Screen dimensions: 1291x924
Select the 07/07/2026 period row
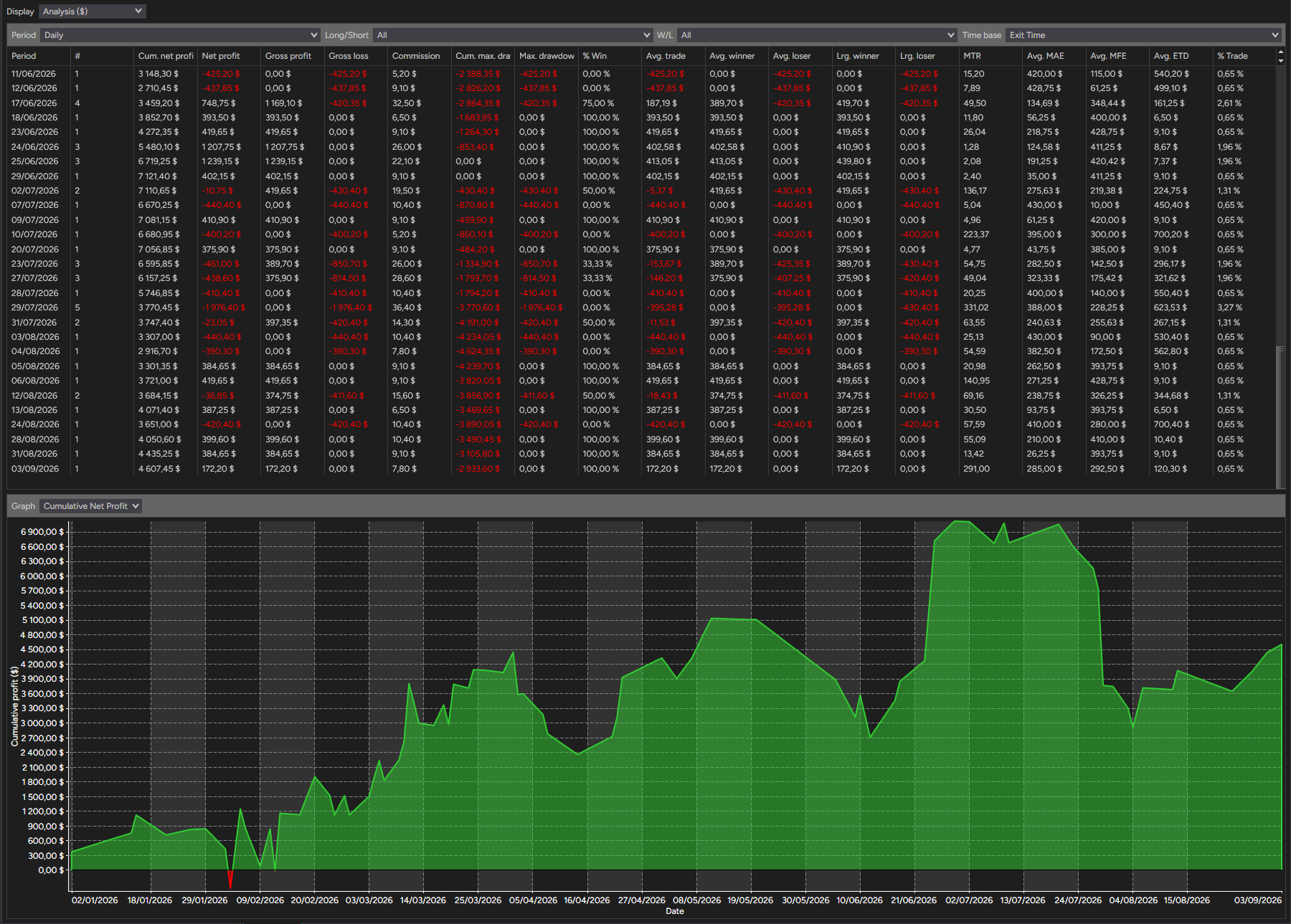pos(642,205)
